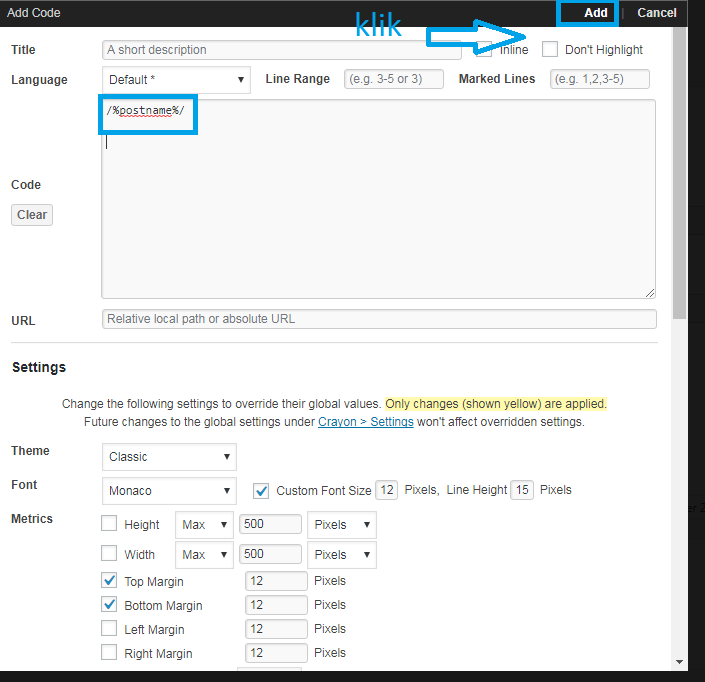Screen dimensions: 705x682
Task: Open the Language dropdown
Action: (176, 80)
